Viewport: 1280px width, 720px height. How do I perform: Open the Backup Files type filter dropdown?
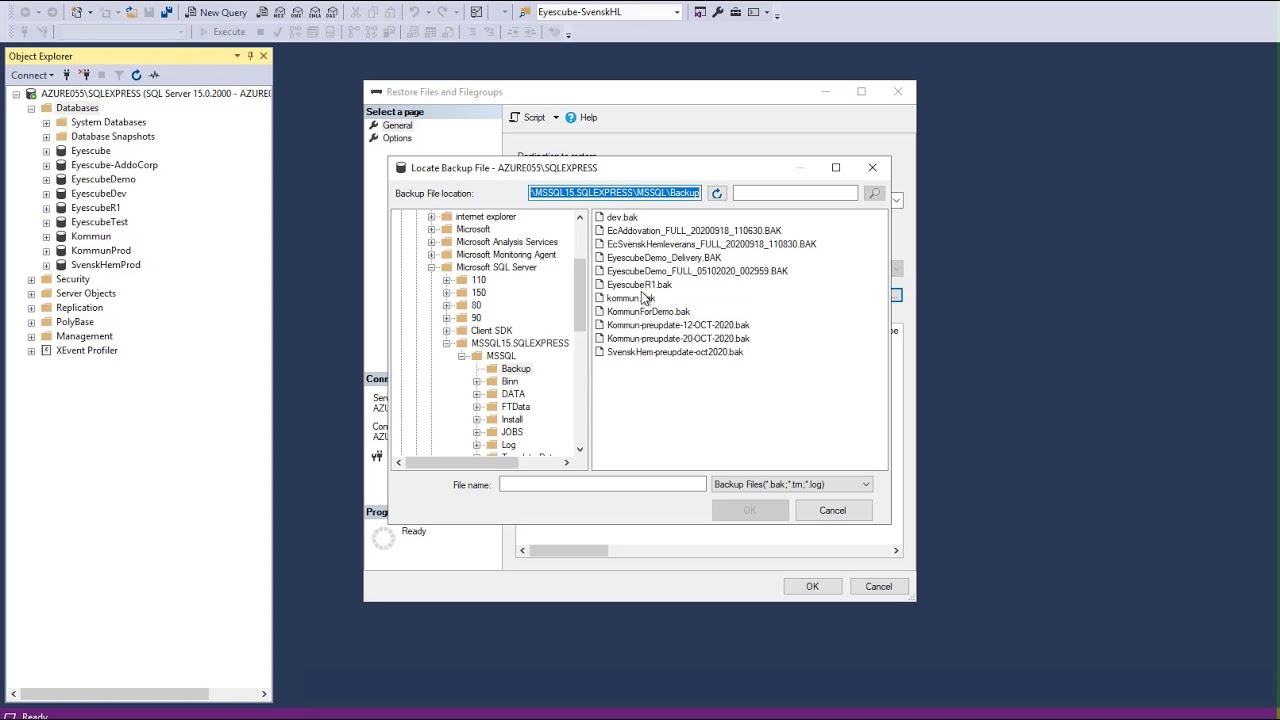coord(866,485)
